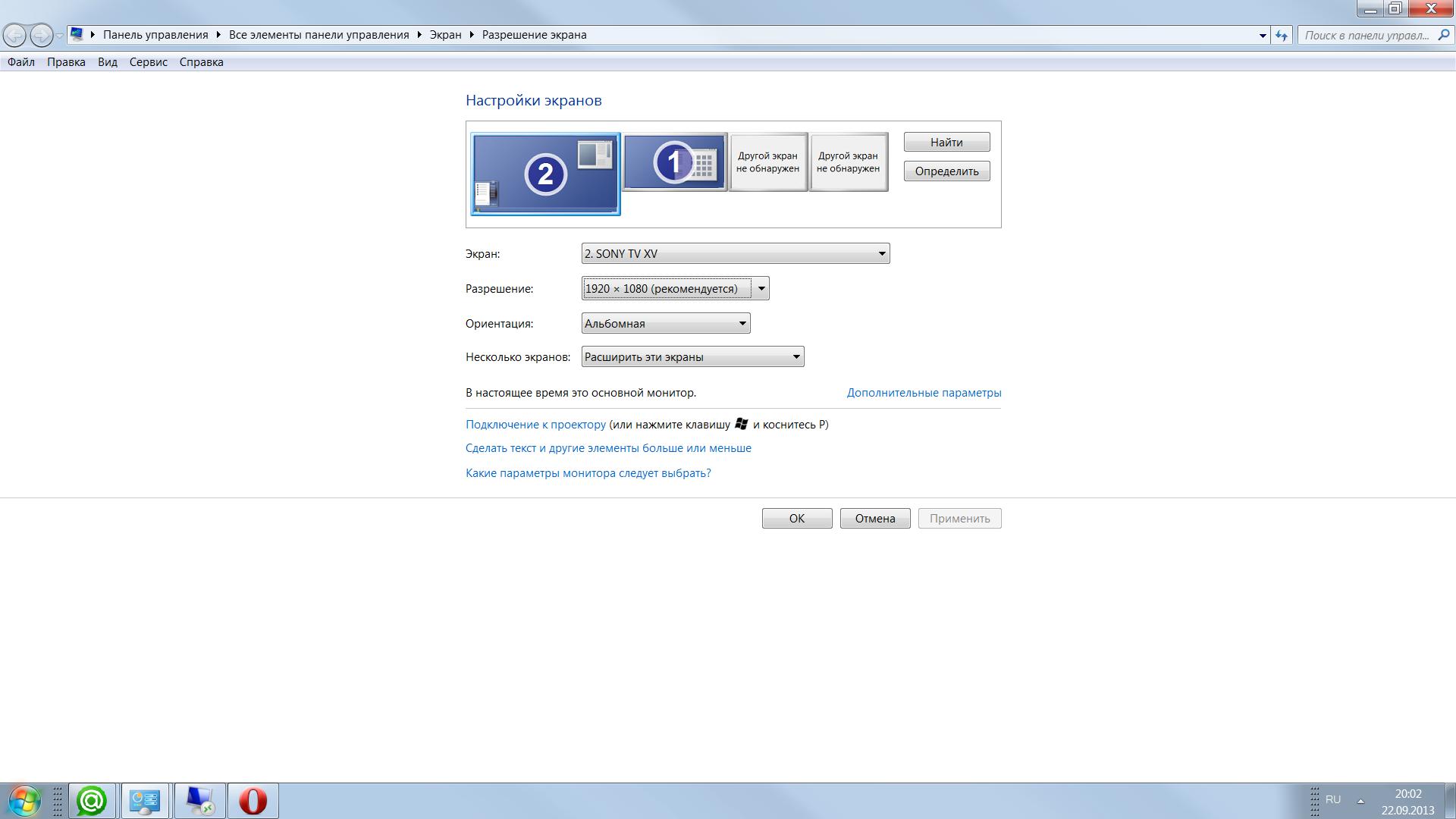Select monitor 1 display thumbnail
Viewport: 1456px width, 819px height.
coord(674,162)
